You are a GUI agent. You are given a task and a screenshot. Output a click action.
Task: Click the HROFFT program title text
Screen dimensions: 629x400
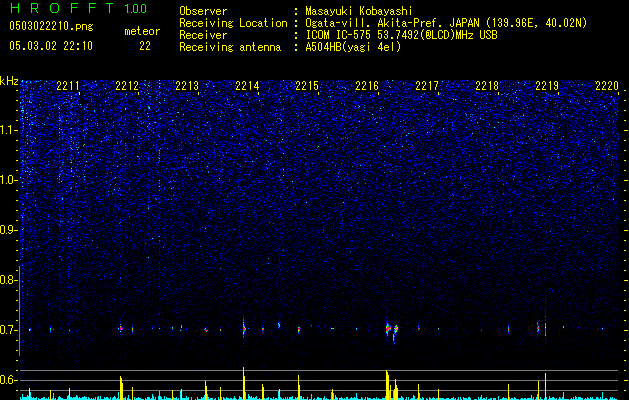[62, 8]
